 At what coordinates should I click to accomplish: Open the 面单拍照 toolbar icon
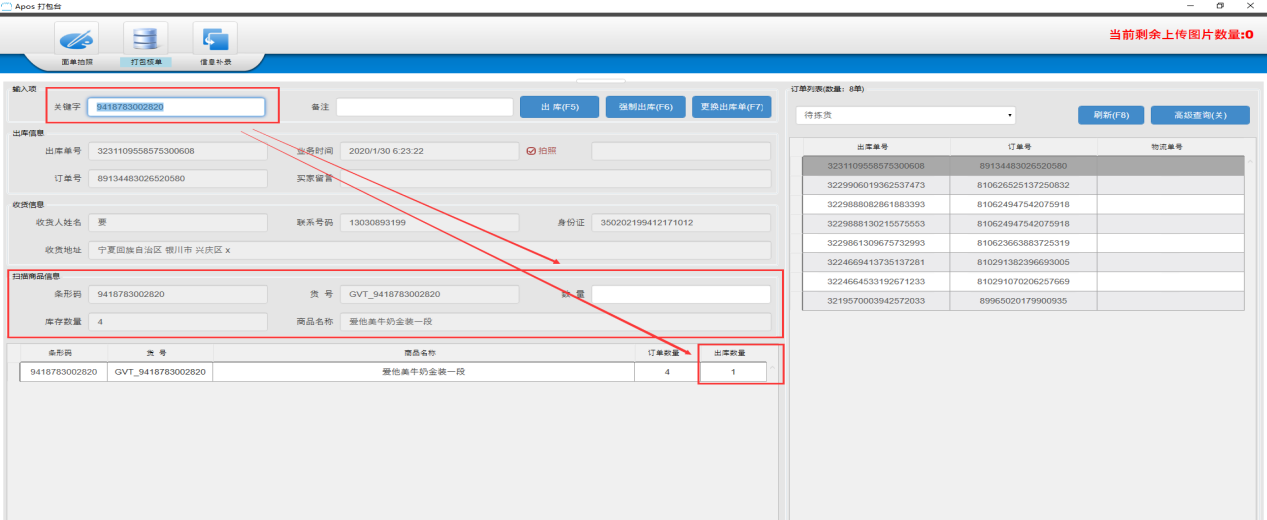(x=77, y=39)
